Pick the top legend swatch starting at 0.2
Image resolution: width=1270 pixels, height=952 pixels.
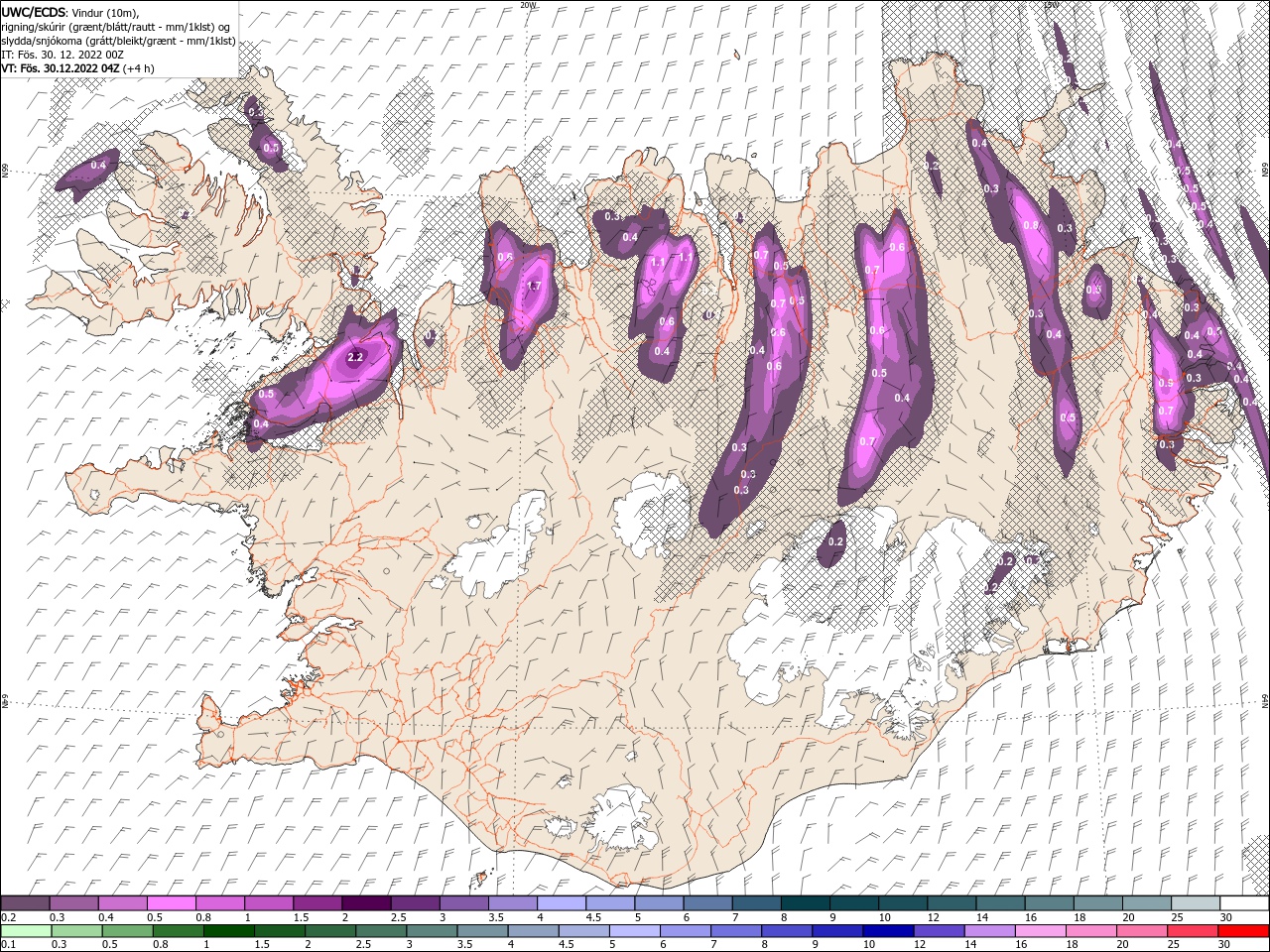click(25, 903)
